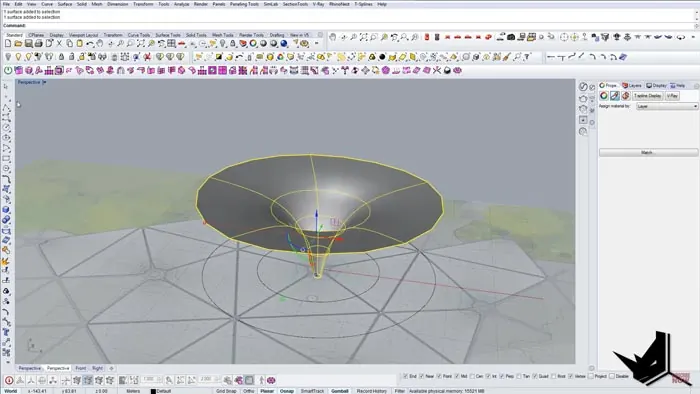Image resolution: width=700 pixels, height=394 pixels.
Task: Click the Object properties color wheel icon
Action: click(604, 96)
